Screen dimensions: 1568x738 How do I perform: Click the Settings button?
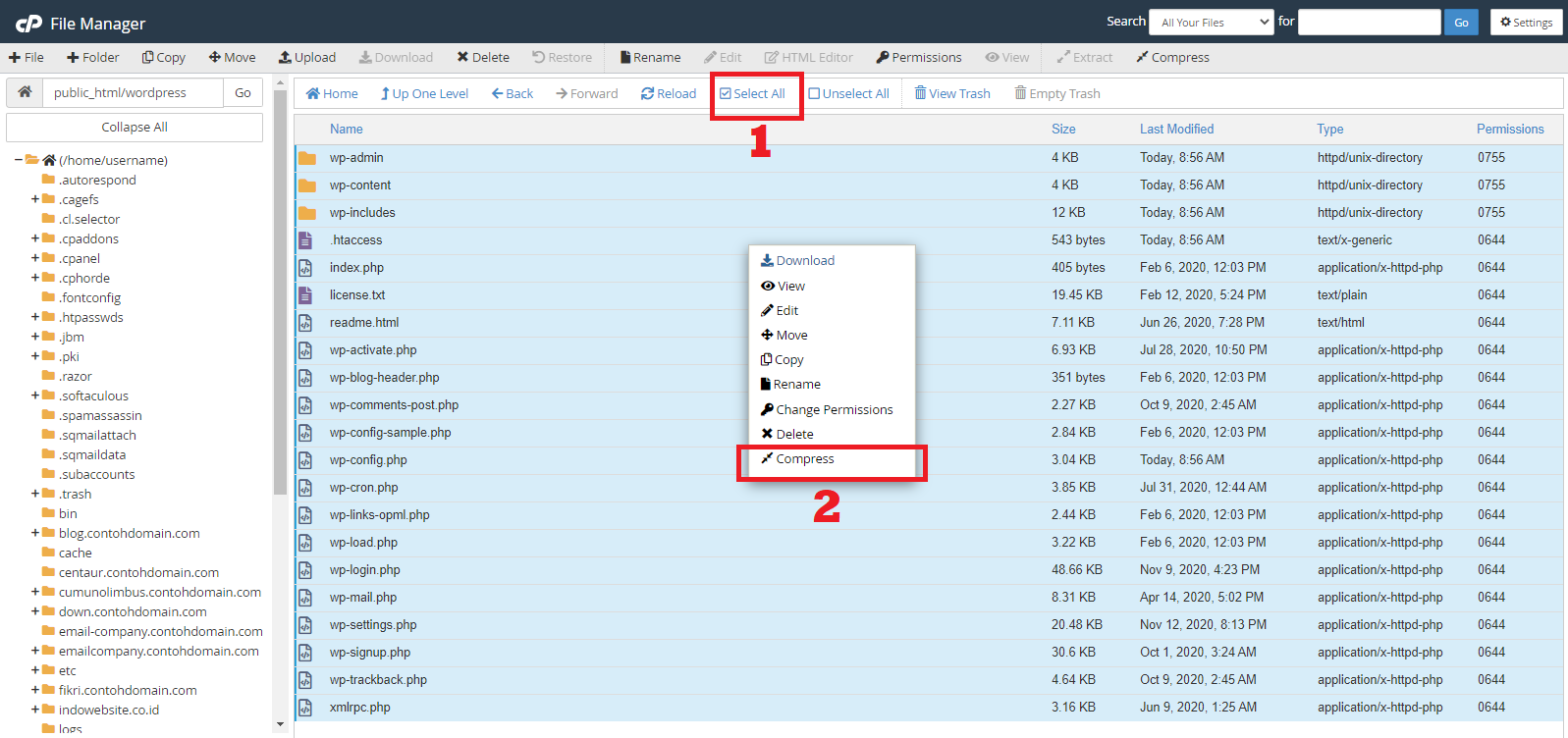1526,23
